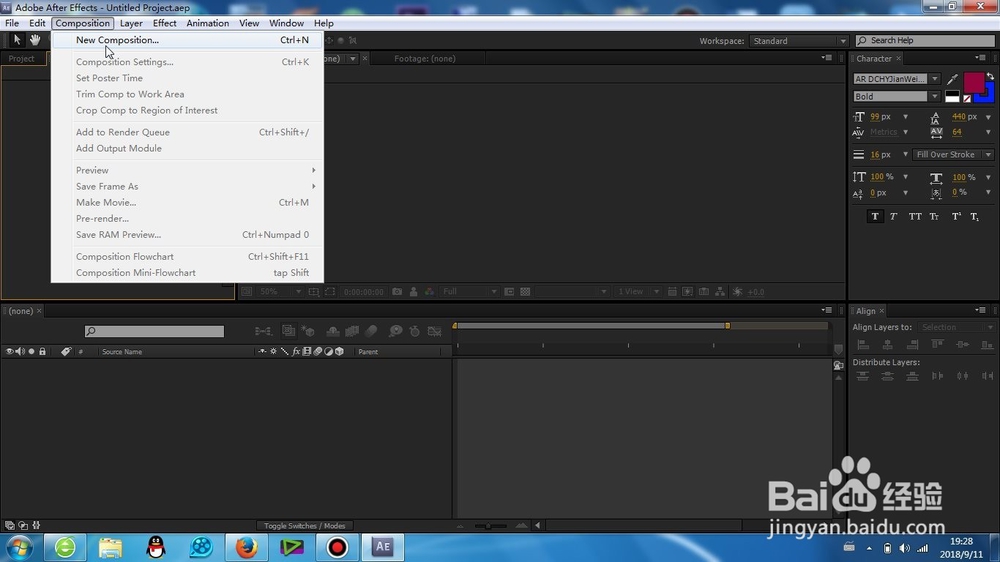Toggle Faux Bold text style
Viewport: 1000px width, 562px height.
click(x=875, y=216)
